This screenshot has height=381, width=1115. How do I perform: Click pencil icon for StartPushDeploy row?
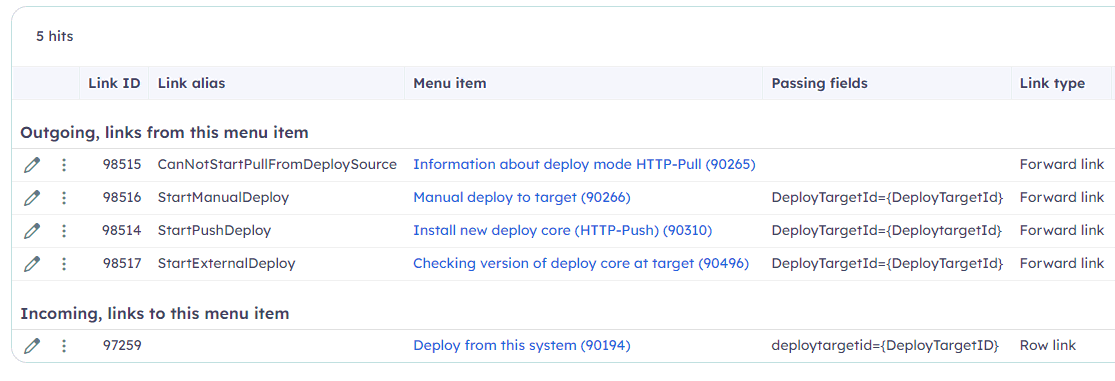31,231
